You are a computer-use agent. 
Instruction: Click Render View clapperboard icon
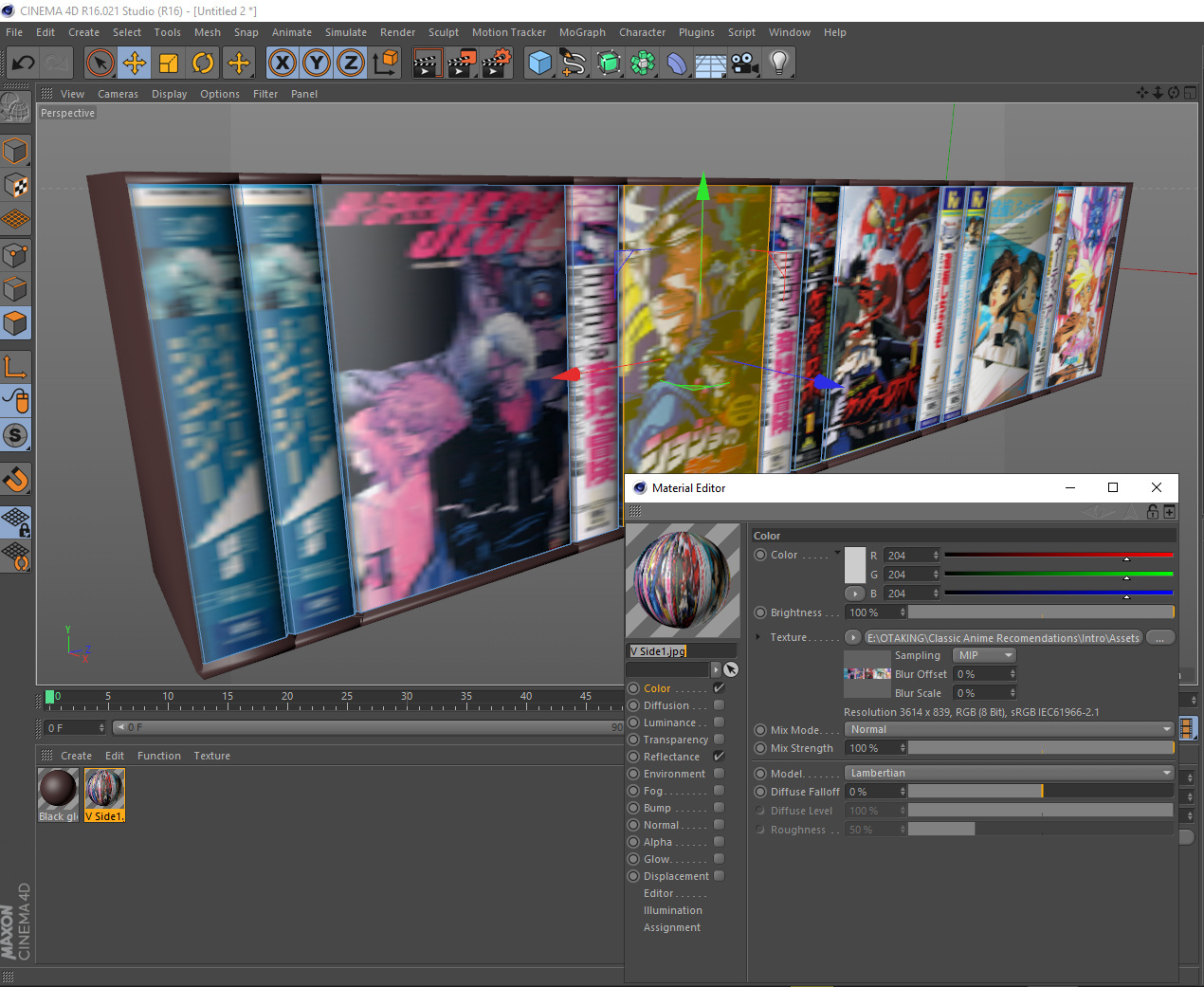click(427, 64)
